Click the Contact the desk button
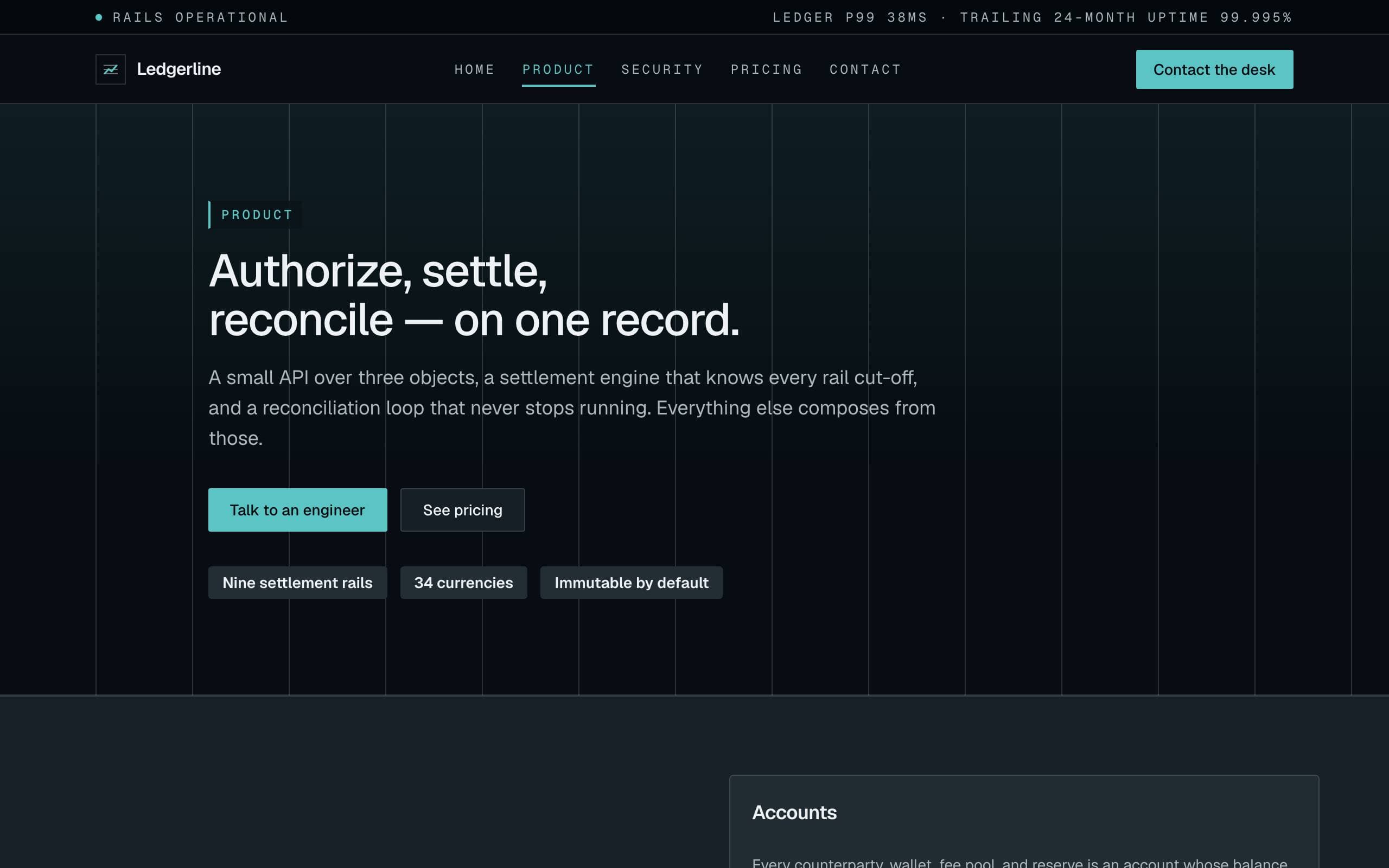 click(1214, 69)
